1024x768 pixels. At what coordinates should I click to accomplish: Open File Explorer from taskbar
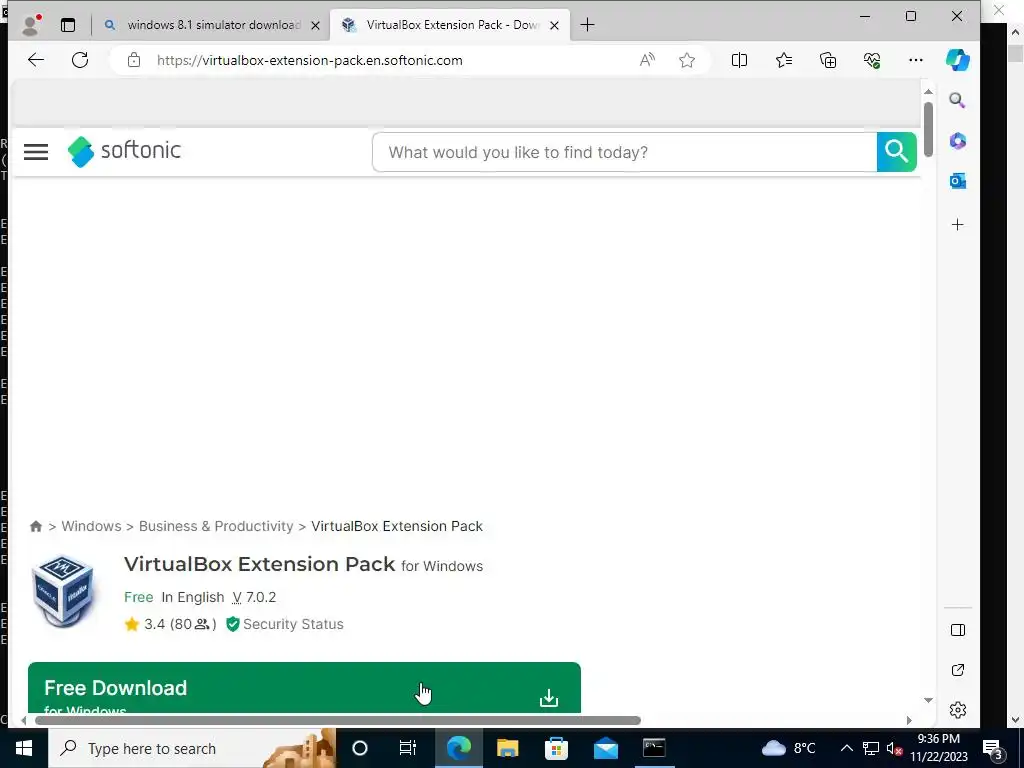(507, 748)
